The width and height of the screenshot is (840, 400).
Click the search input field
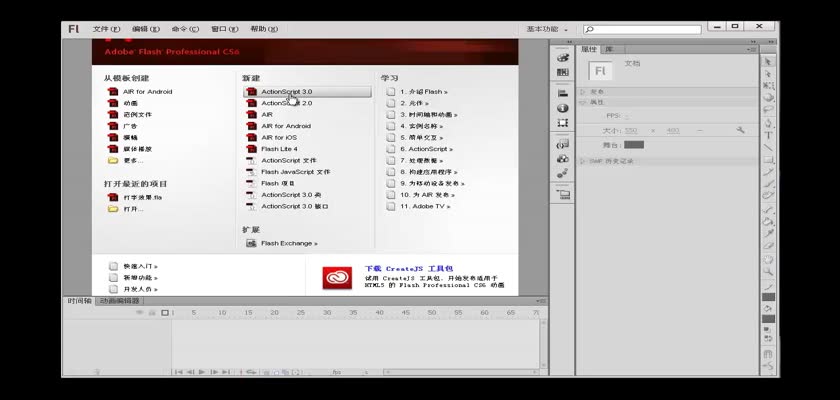642,29
